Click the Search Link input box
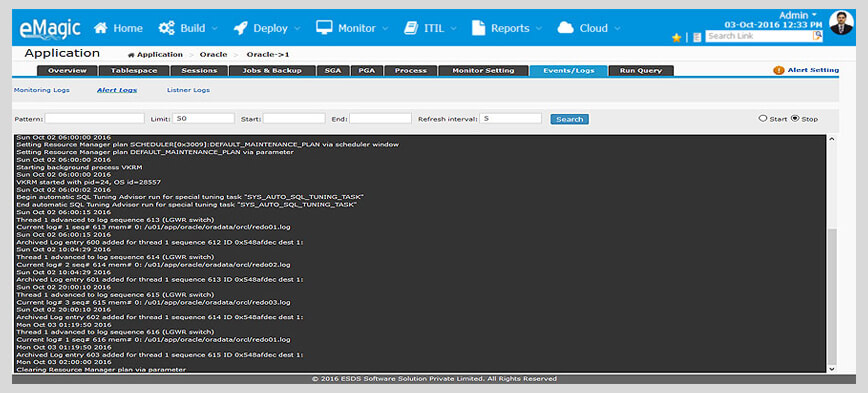 click(759, 36)
